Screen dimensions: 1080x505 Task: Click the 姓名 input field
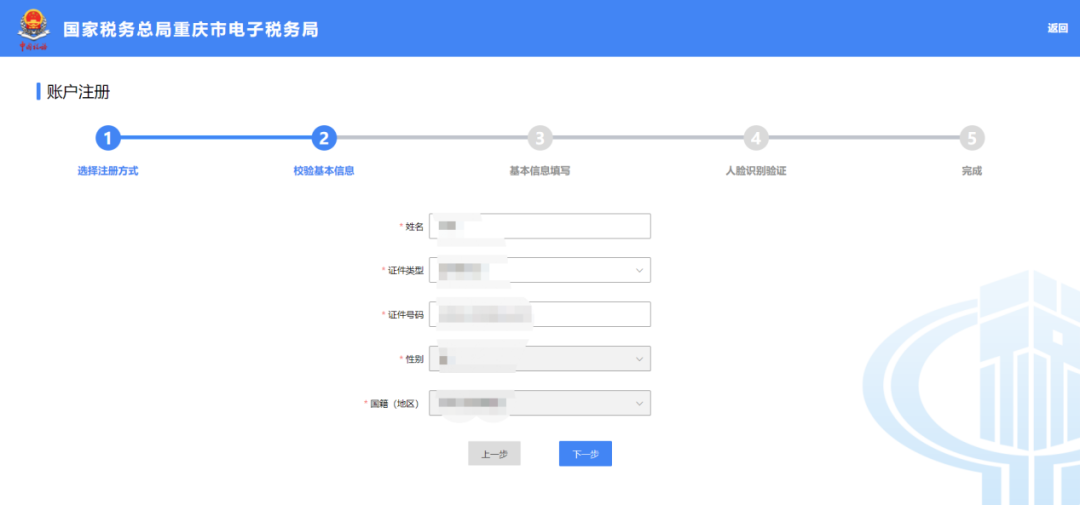tap(540, 226)
